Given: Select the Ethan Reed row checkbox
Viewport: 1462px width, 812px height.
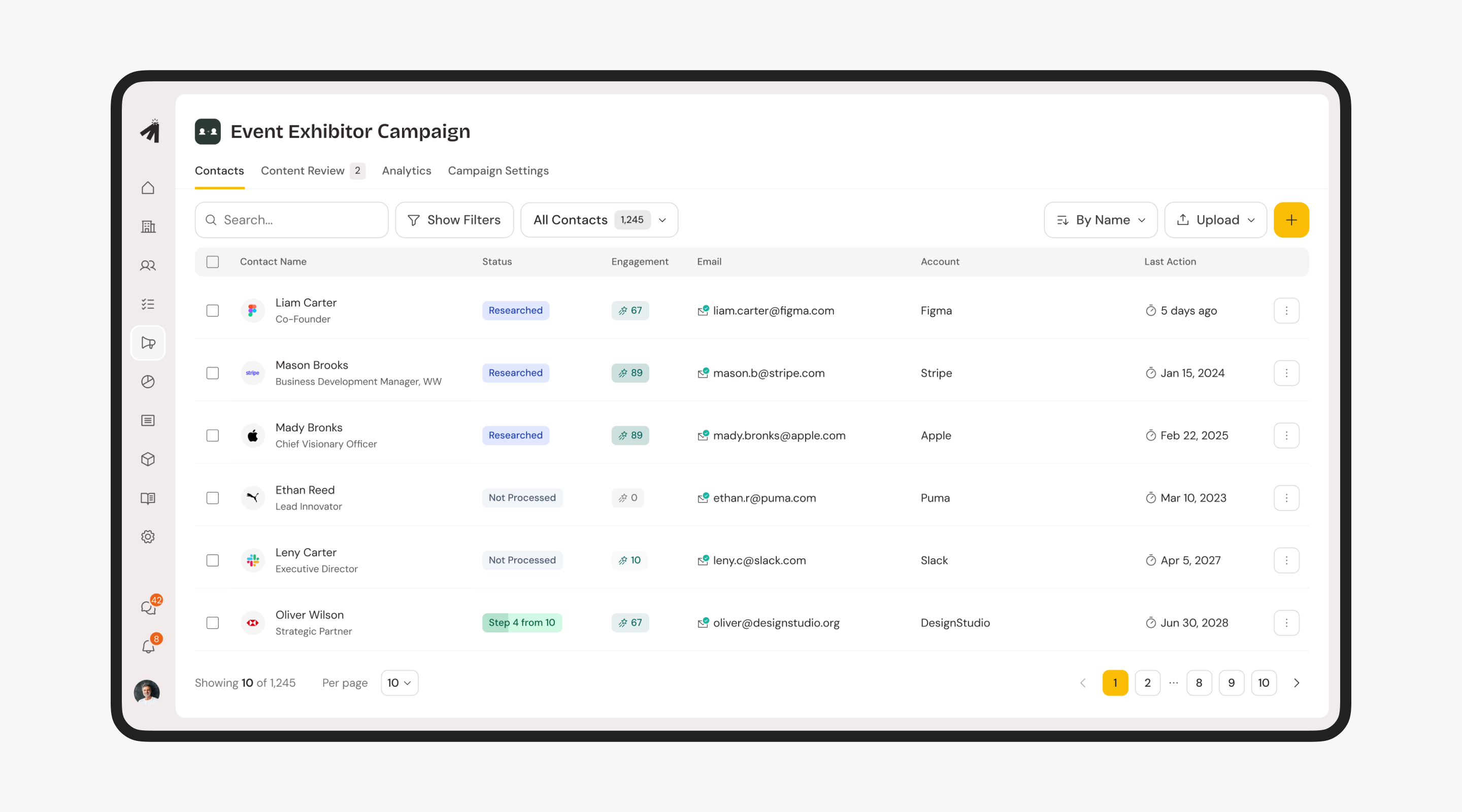Looking at the screenshot, I should click(212, 498).
